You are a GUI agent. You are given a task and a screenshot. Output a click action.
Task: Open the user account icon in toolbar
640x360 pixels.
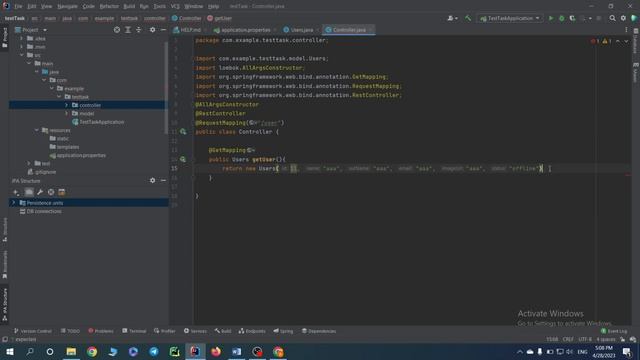pos(452,18)
